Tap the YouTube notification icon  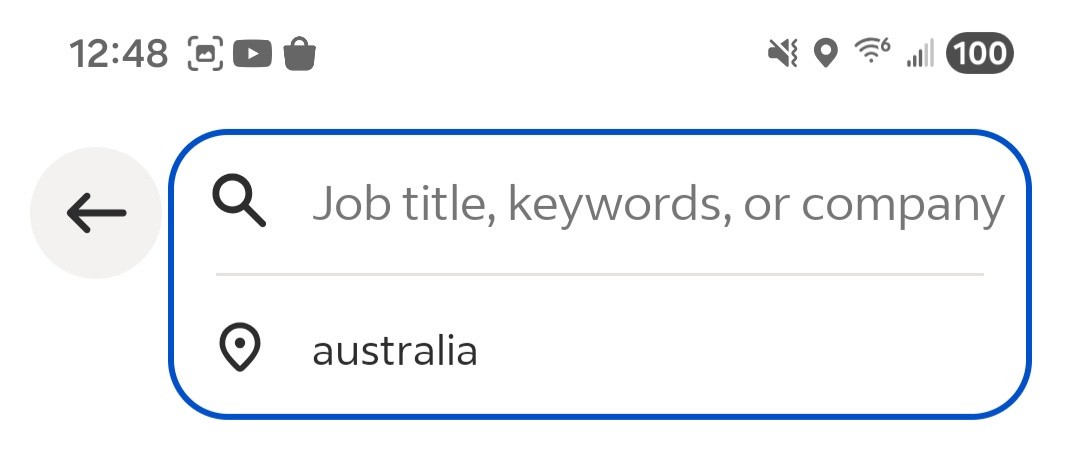(252, 53)
